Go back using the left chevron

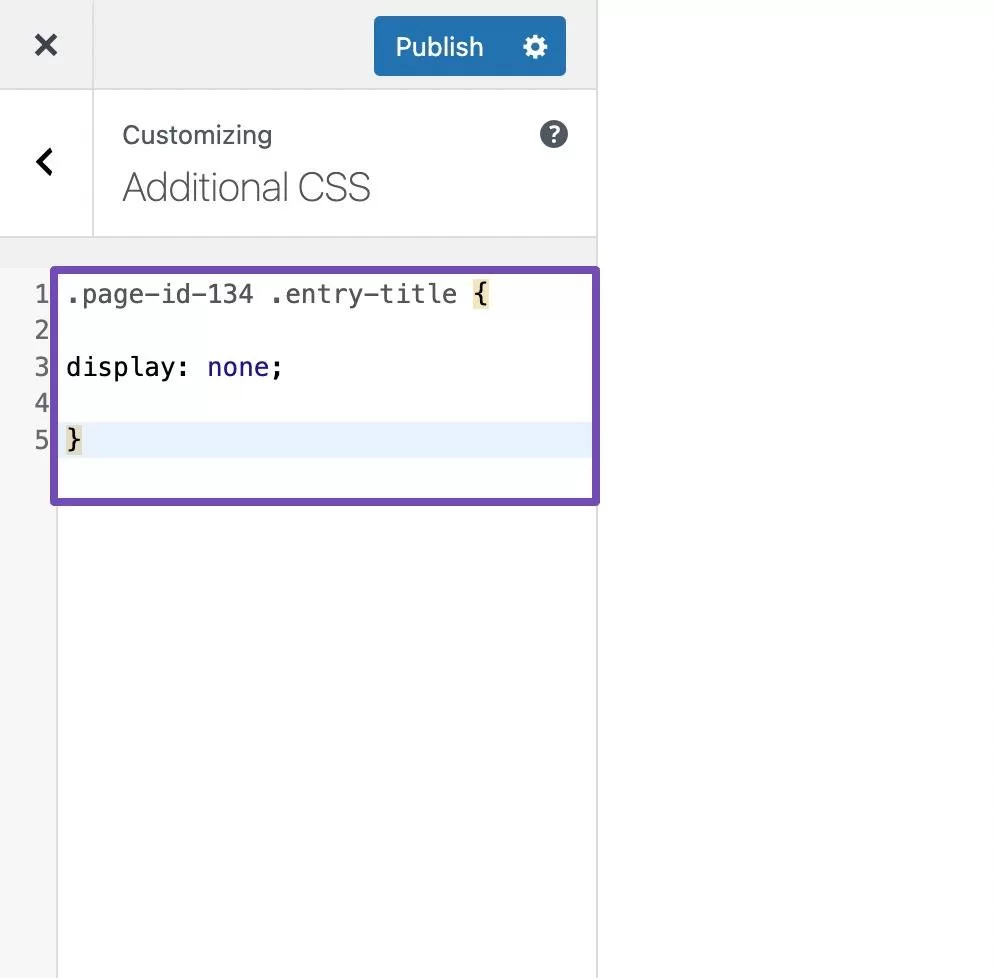tap(45, 162)
